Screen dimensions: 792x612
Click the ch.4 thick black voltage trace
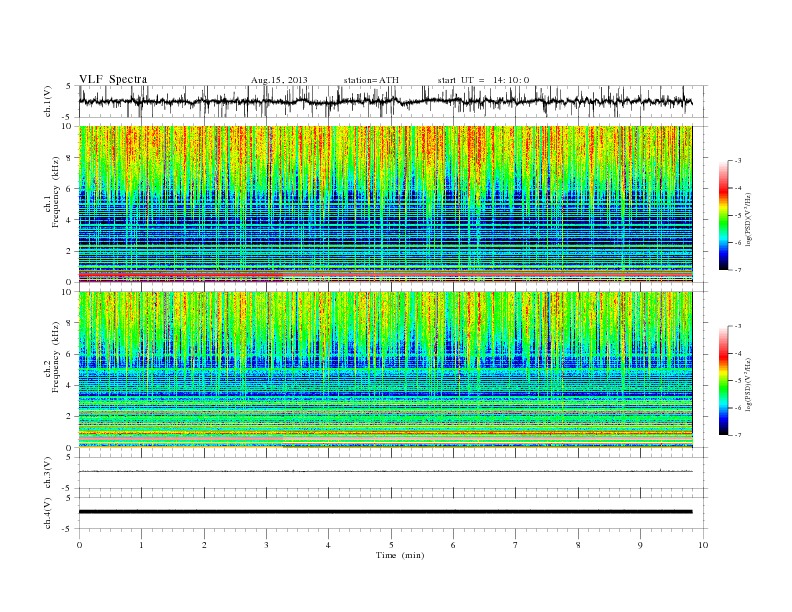click(386, 512)
